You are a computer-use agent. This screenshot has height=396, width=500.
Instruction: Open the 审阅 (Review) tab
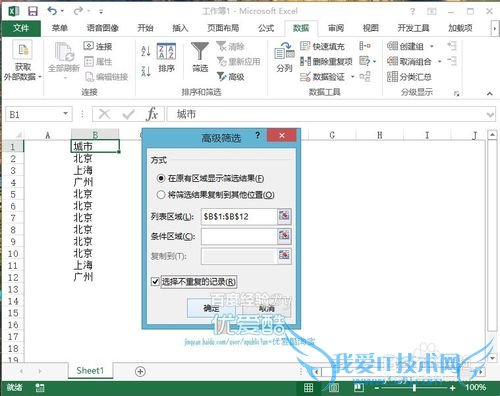[x=336, y=28]
